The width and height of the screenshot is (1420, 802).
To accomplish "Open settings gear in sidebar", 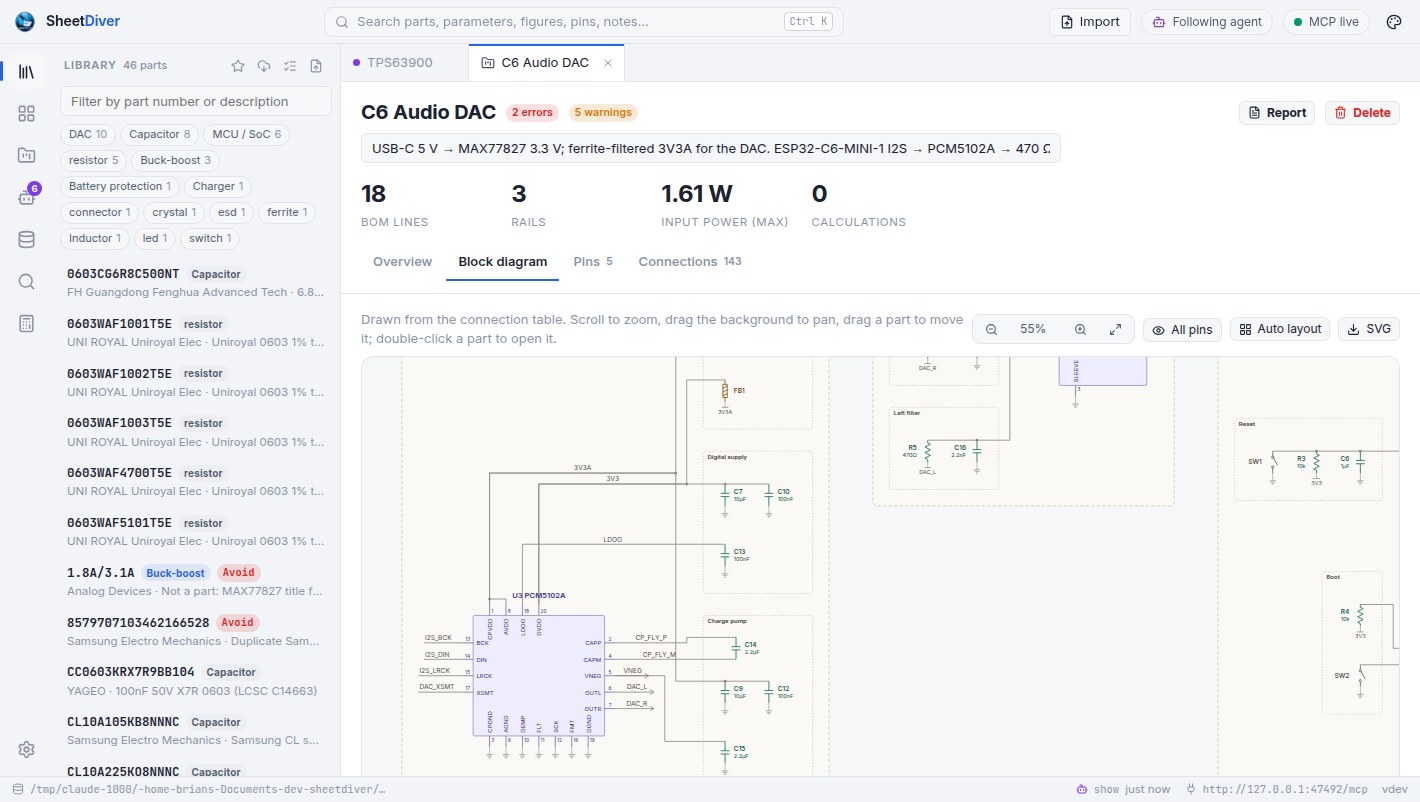I will (27, 749).
